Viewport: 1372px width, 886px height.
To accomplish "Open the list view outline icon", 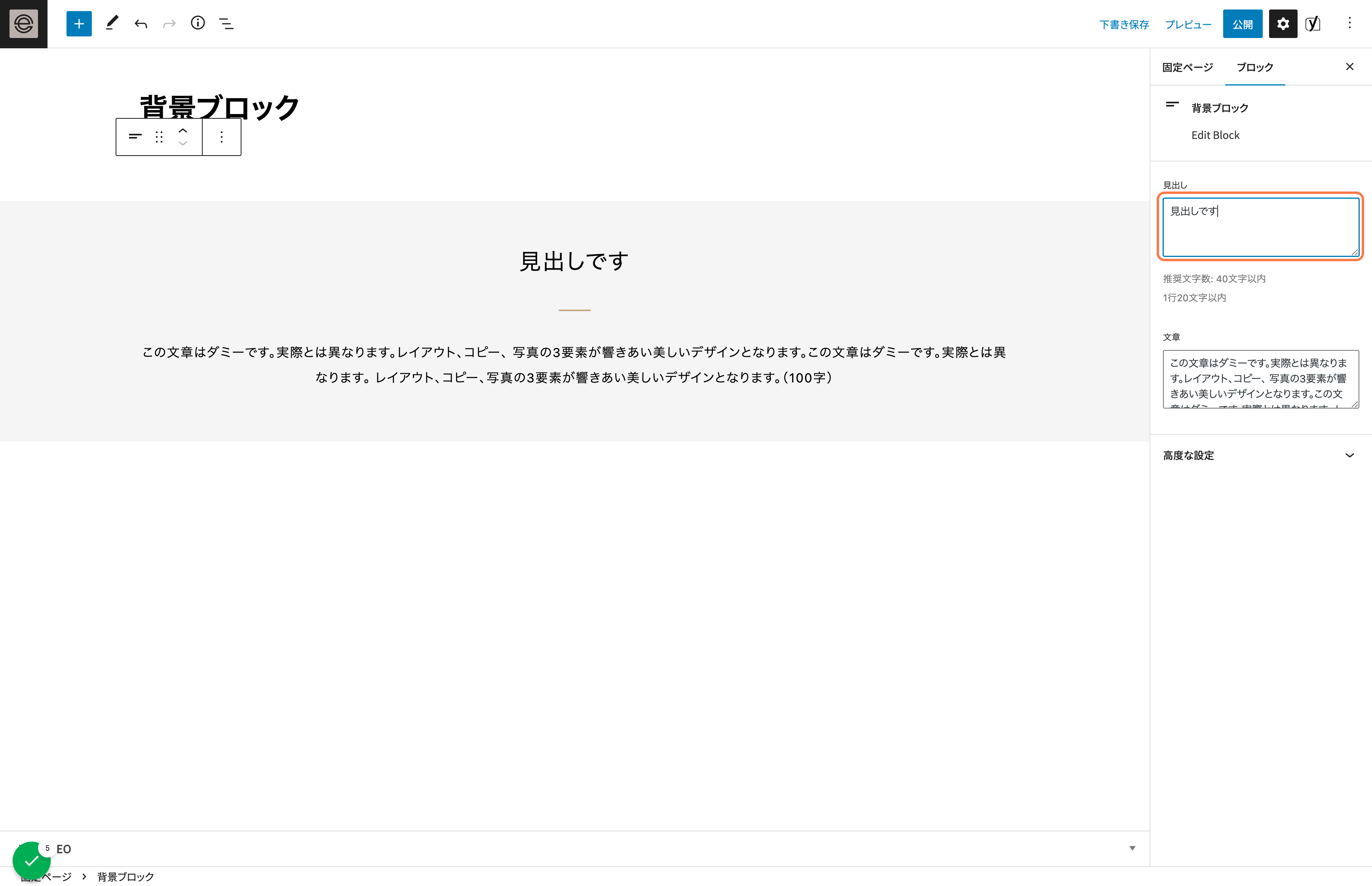I will (x=227, y=24).
